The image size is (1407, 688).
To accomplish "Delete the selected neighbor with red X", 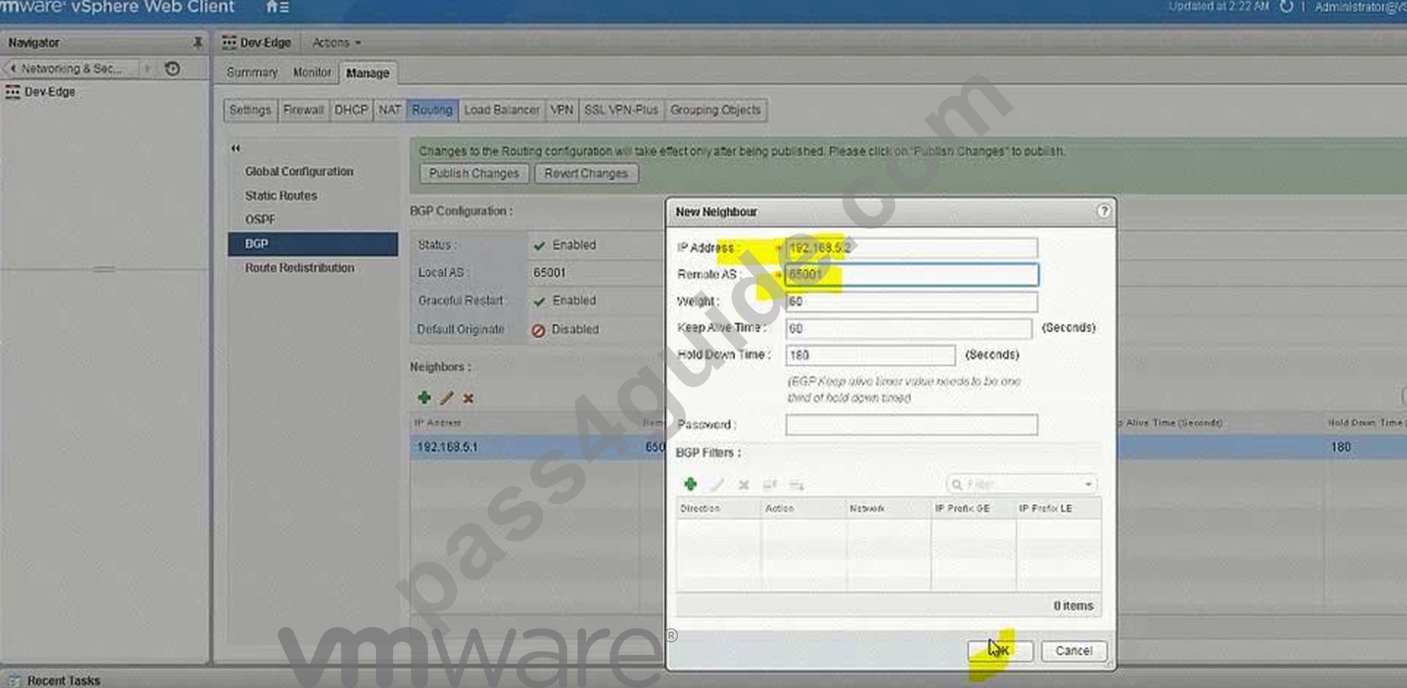I will [x=468, y=398].
